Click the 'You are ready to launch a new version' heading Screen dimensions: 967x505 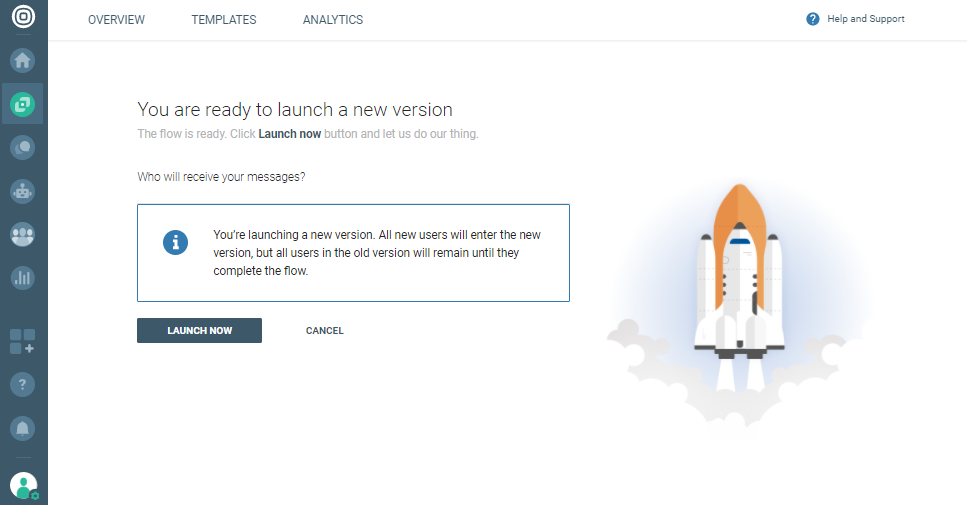pos(295,110)
